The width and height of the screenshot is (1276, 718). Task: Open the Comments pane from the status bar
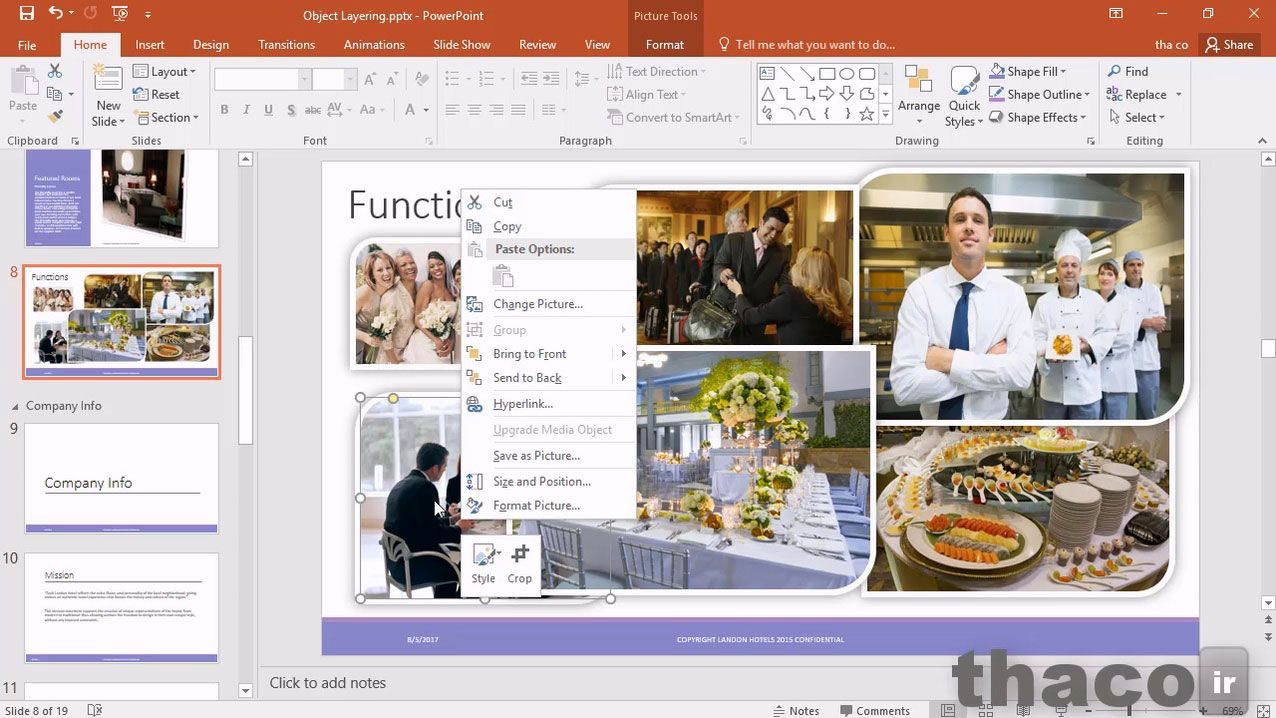(875, 710)
